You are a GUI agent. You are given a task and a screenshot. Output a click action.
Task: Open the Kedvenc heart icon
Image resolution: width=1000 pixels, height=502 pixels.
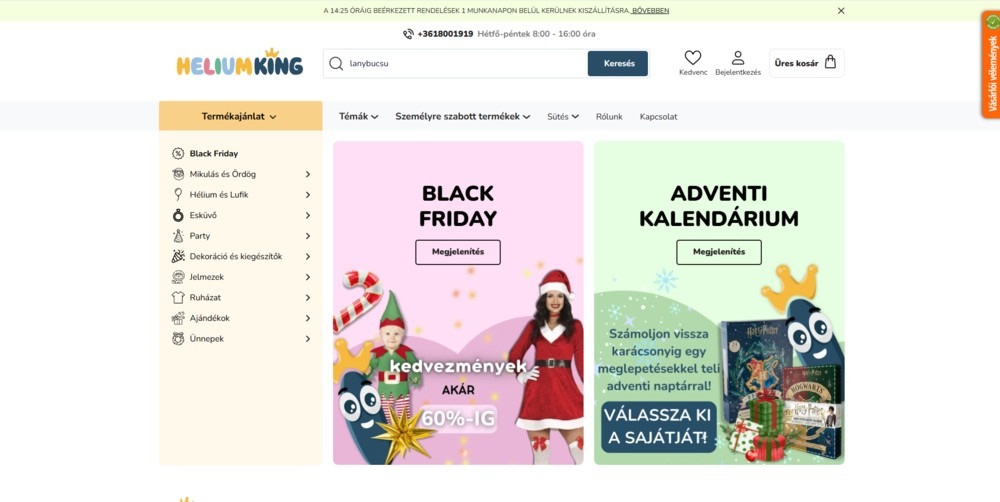693,57
